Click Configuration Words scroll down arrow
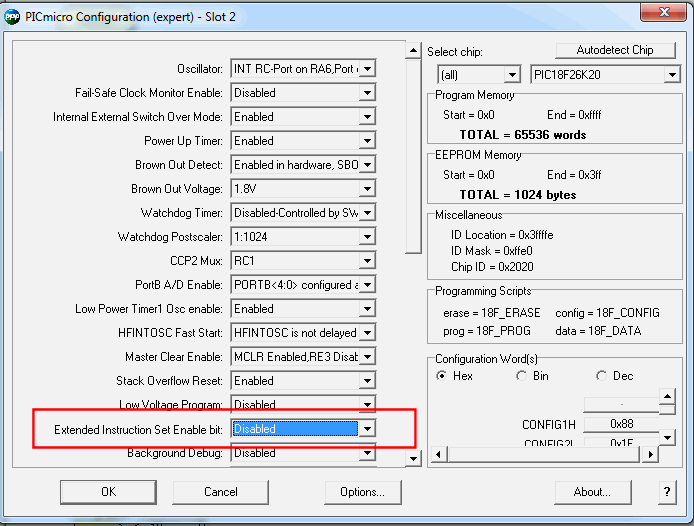 pos(667,438)
